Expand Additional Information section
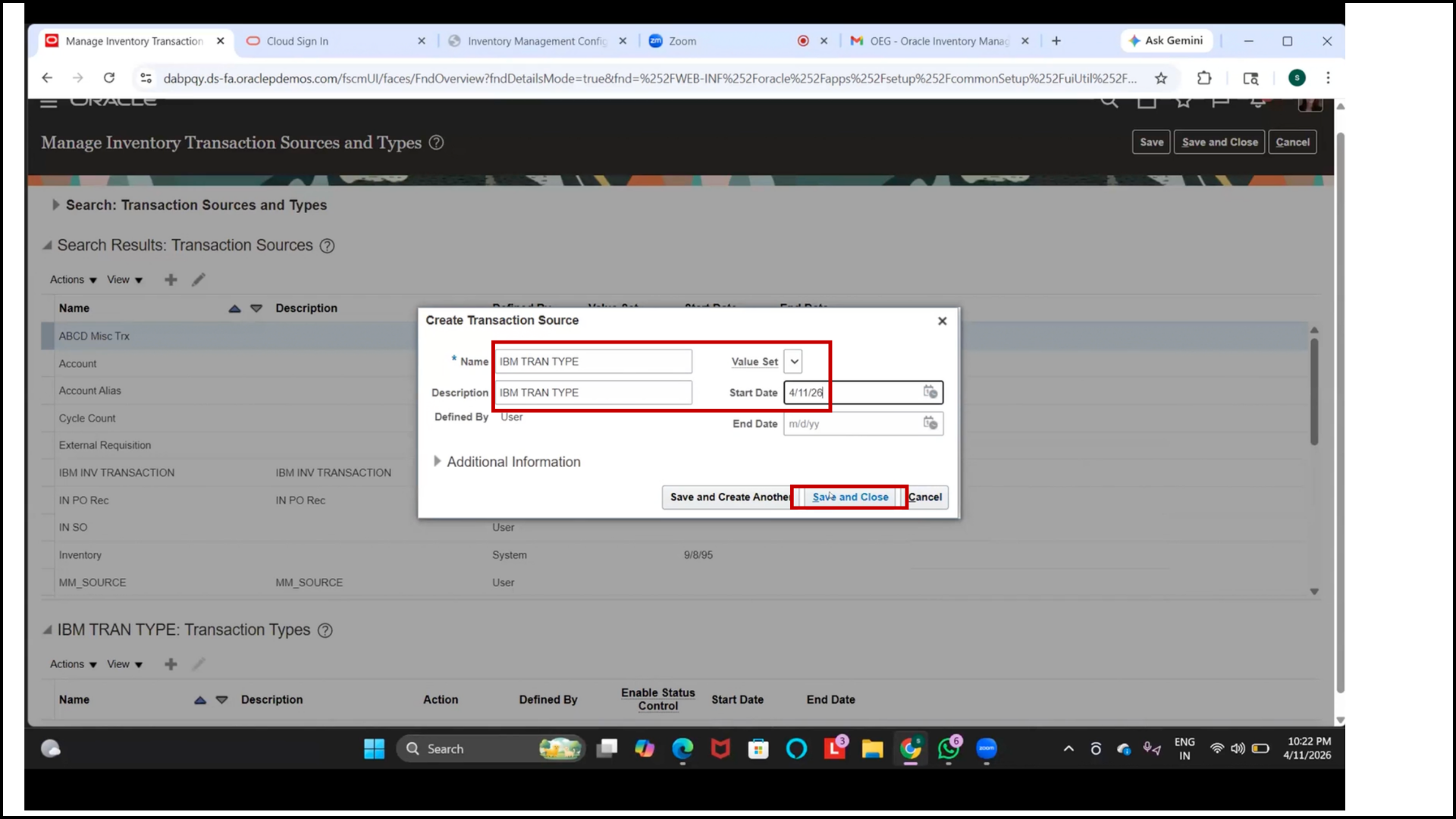1456x819 pixels. [x=437, y=461]
